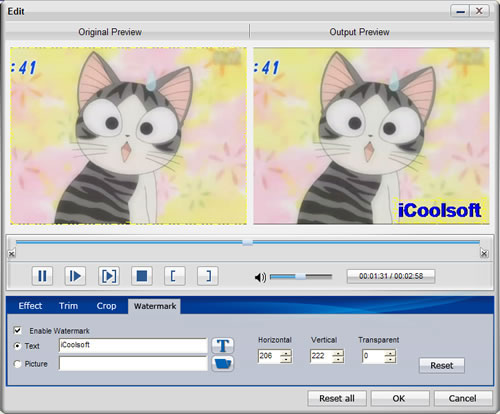Image resolution: width=500 pixels, height=414 pixels.
Task: Mute audio with the speaker icon
Action: [260, 277]
